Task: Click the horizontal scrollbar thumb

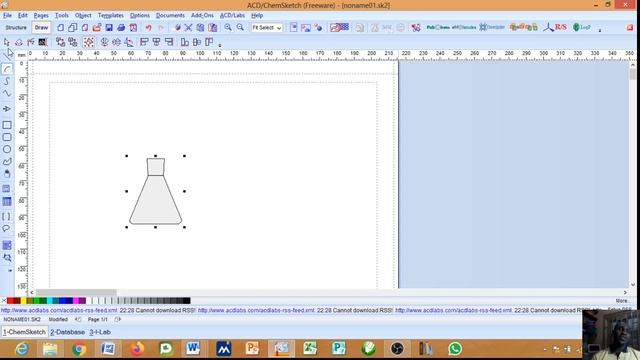Action: [x=76, y=293]
